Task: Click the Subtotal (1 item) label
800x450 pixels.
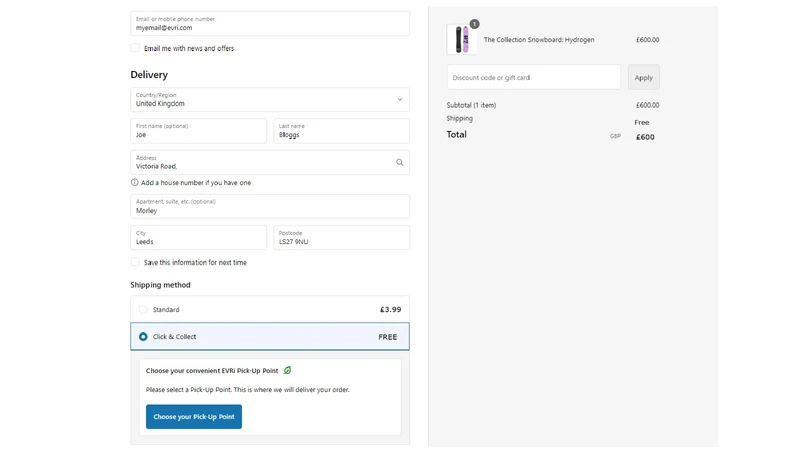Action: click(x=471, y=105)
